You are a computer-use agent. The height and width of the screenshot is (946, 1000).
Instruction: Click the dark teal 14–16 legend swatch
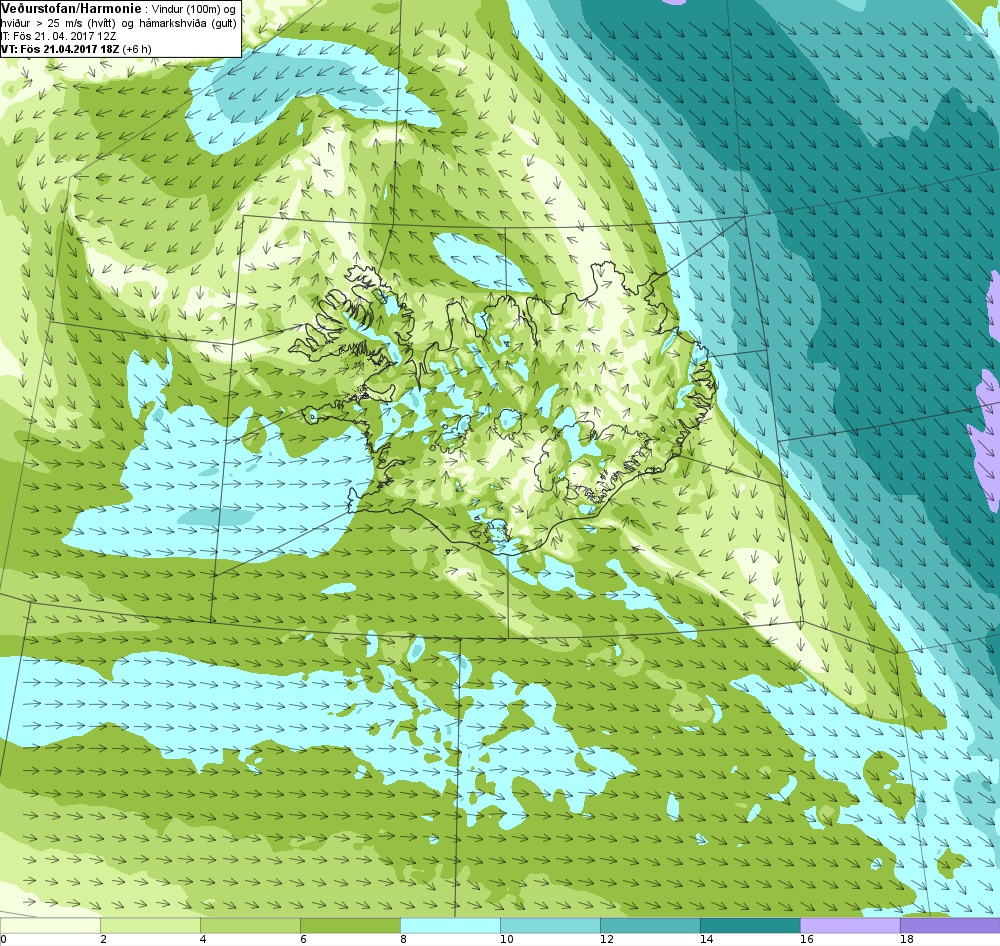pyautogui.click(x=751, y=925)
